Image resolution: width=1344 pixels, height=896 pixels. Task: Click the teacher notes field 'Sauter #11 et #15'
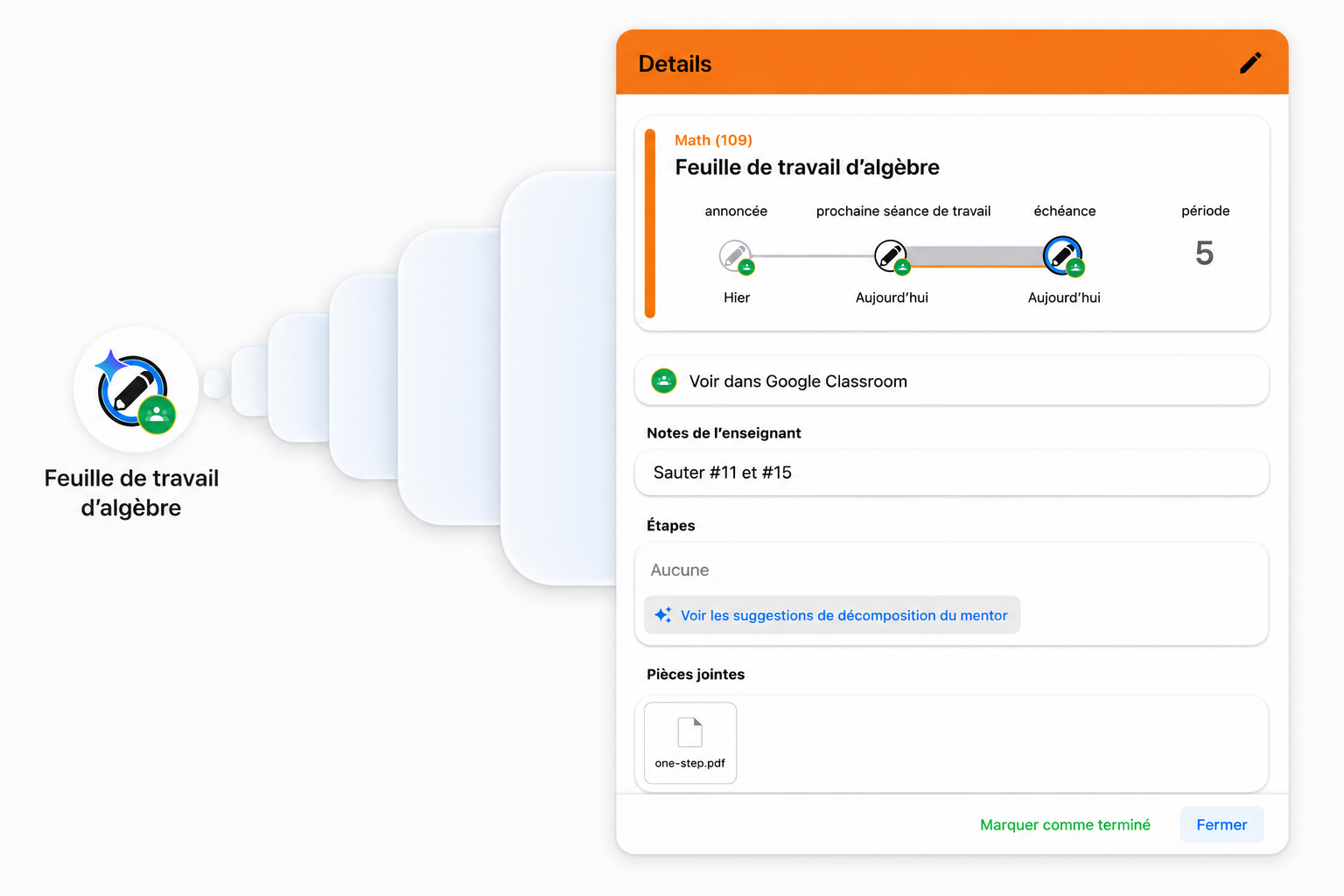tap(952, 472)
